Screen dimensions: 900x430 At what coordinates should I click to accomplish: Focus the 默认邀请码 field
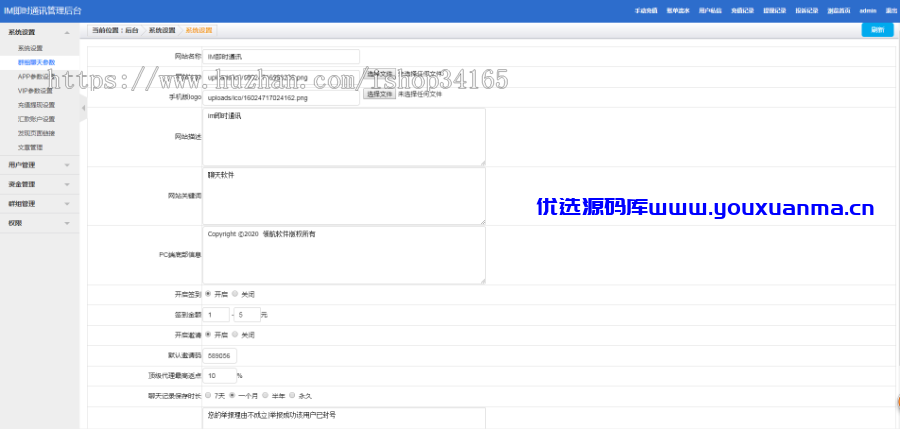[x=219, y=355]
